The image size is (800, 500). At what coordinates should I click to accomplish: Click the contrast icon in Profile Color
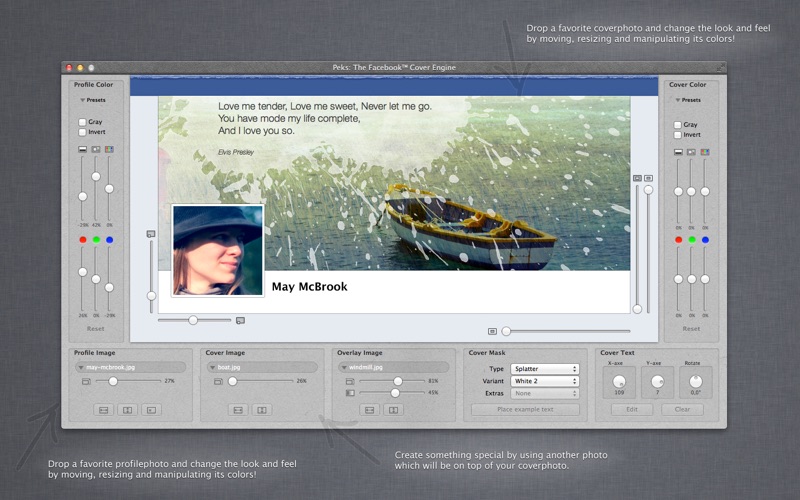(x=96, y=150)
